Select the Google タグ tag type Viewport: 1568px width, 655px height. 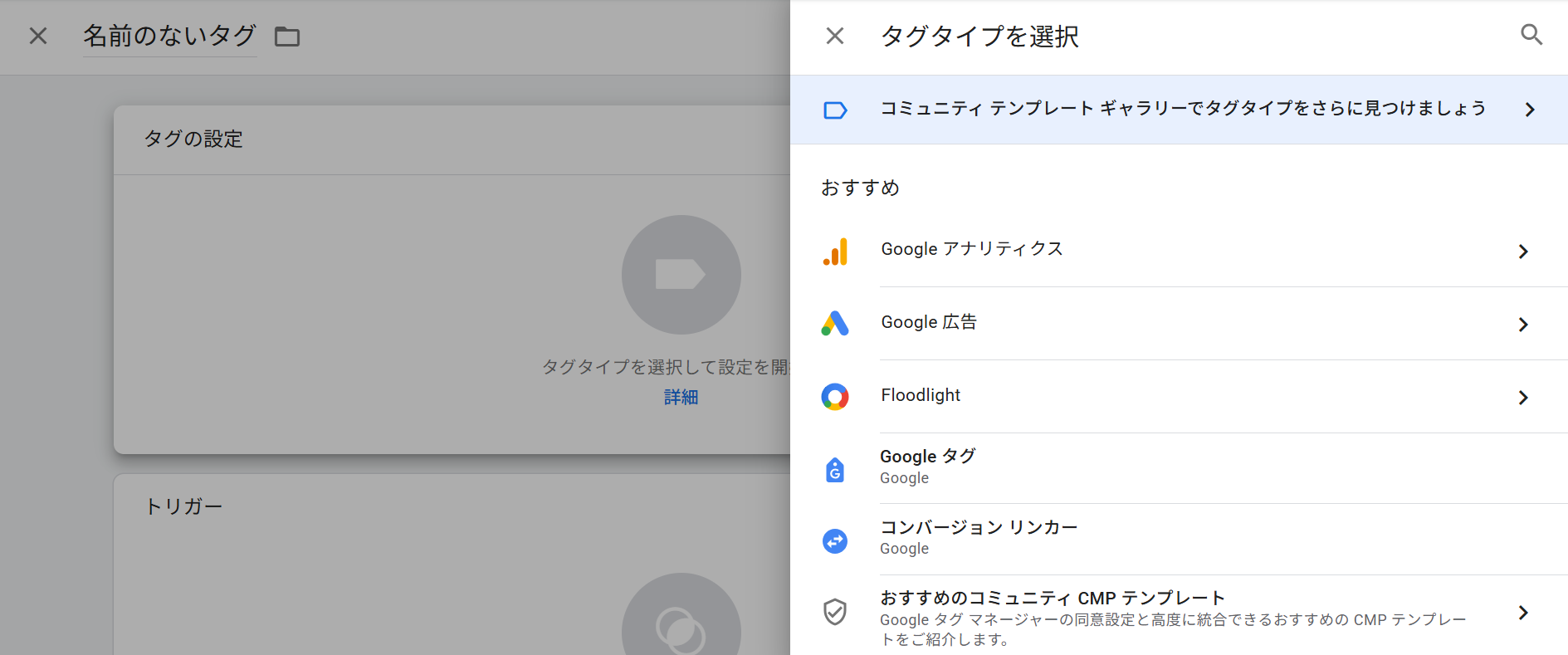pos(928,457)
